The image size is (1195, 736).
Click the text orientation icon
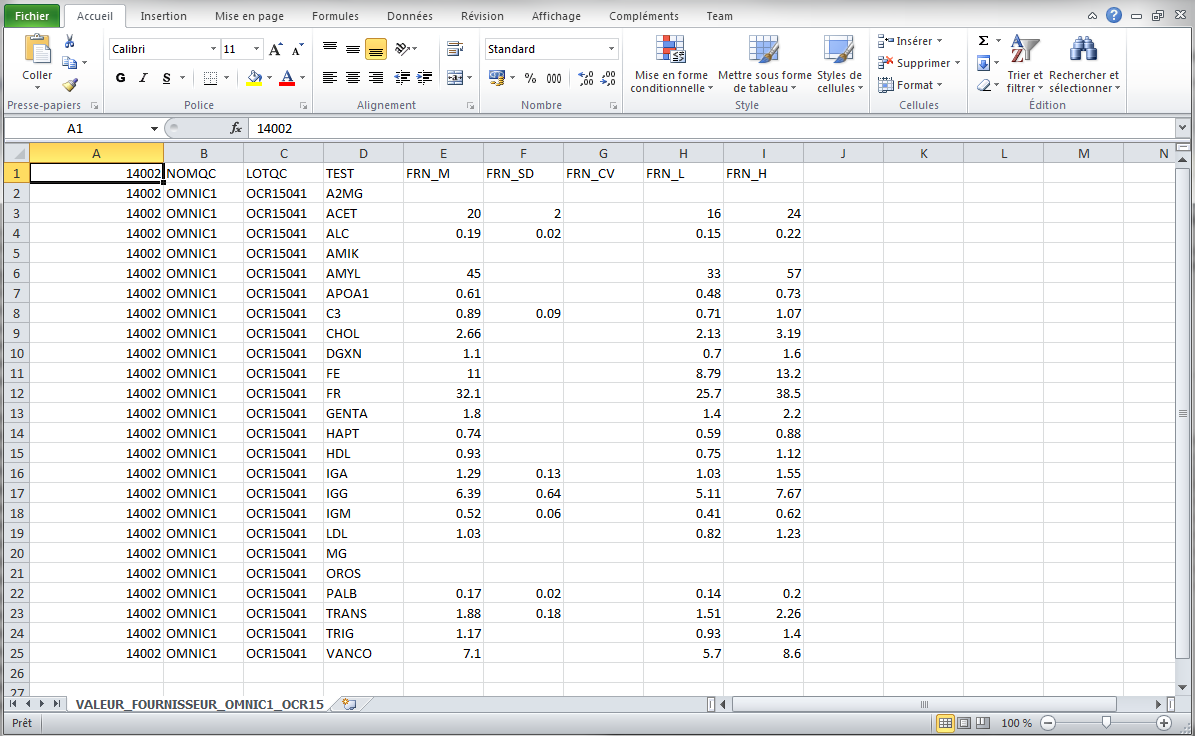(x=403, y=50)
